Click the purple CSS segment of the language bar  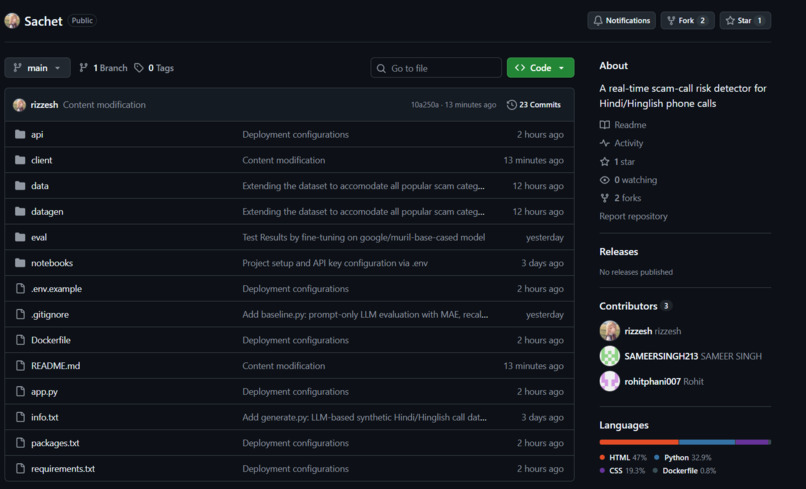coord(752,442)
